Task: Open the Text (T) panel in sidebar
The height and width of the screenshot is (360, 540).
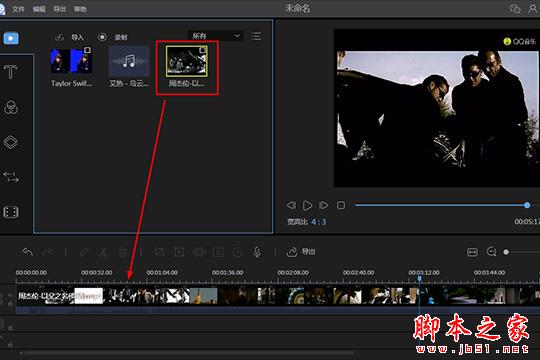Action: click(x=10, y=72)
